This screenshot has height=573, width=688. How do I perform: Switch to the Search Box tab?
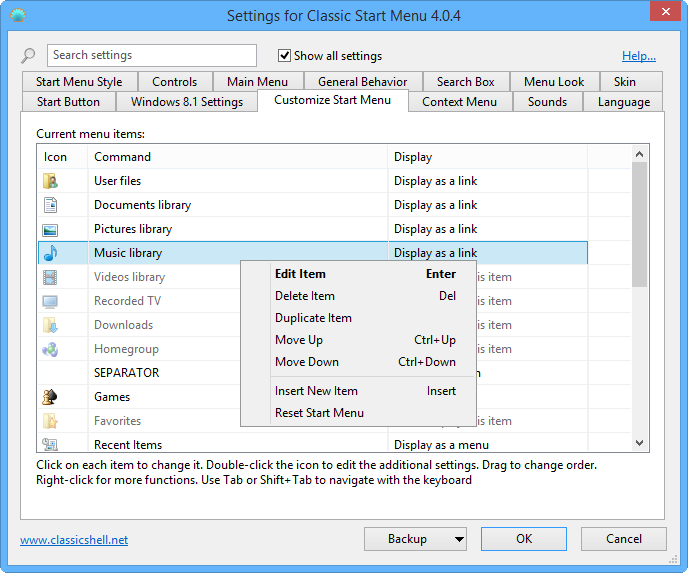466,82
